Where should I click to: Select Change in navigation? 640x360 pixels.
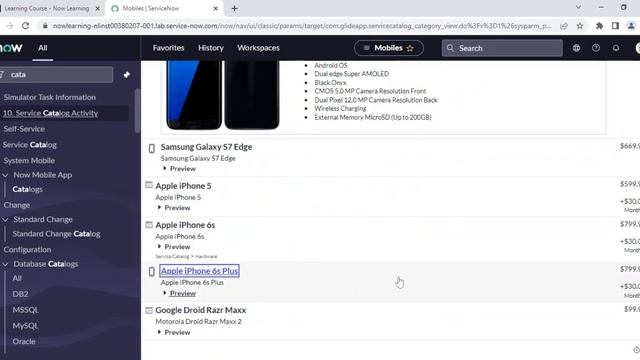tap(17, 205)
